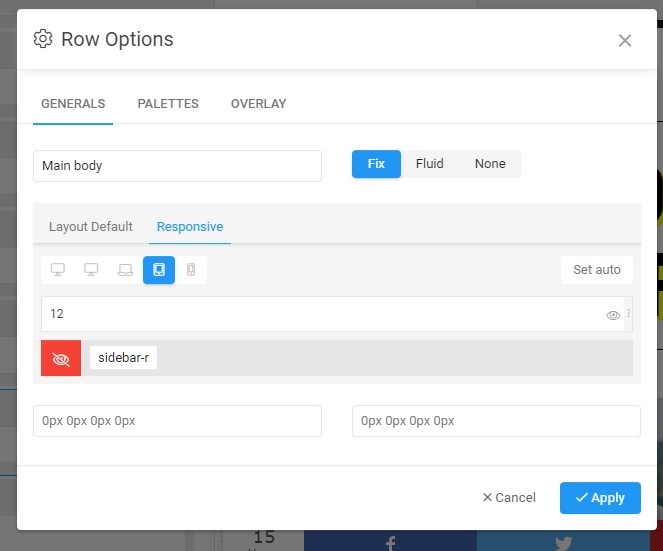Cancel the row options dialog
Image resolution: width=663 pixels, height=551 pixels.
pos(509,497)
